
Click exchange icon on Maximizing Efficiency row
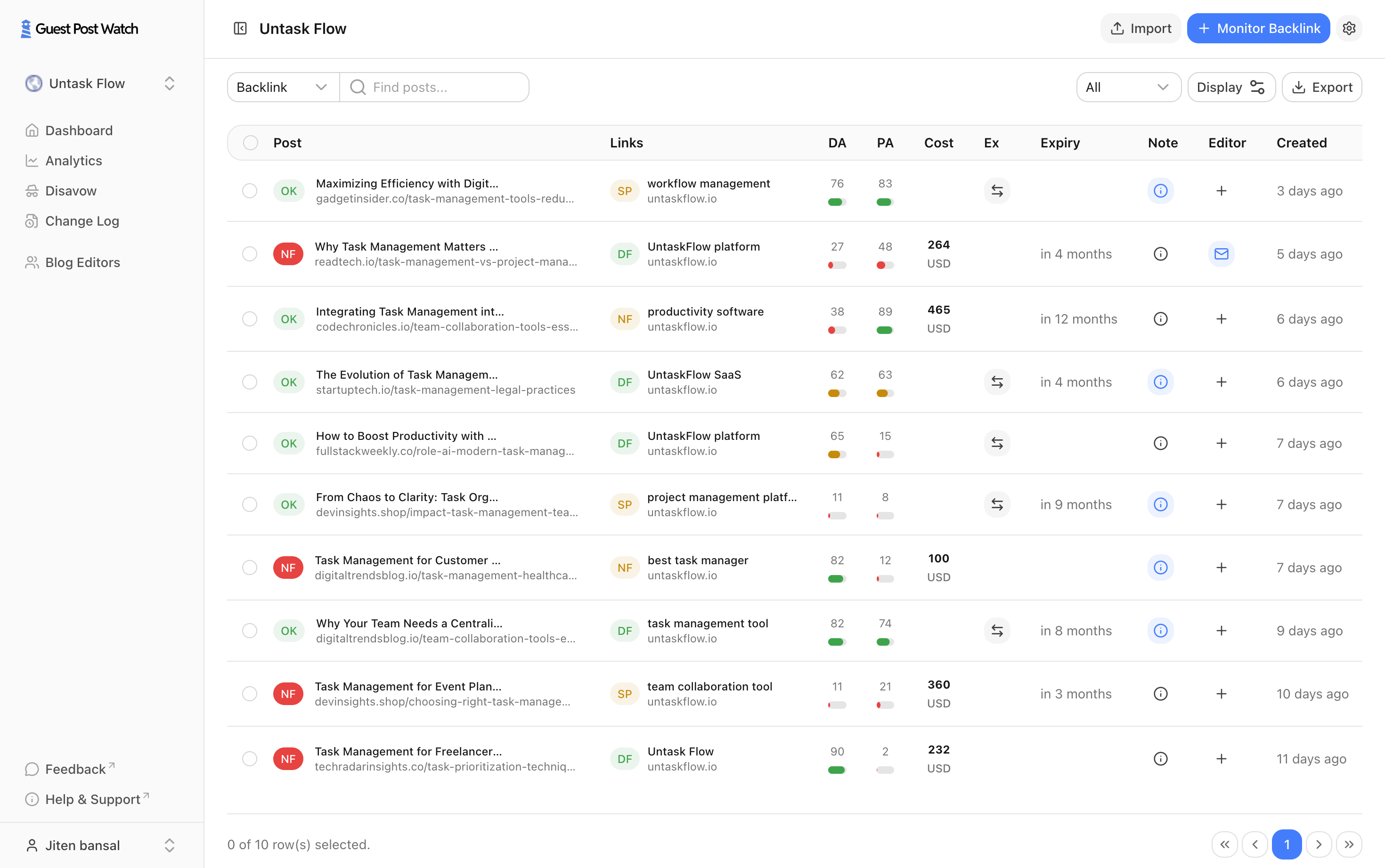[x=997, y=191]
